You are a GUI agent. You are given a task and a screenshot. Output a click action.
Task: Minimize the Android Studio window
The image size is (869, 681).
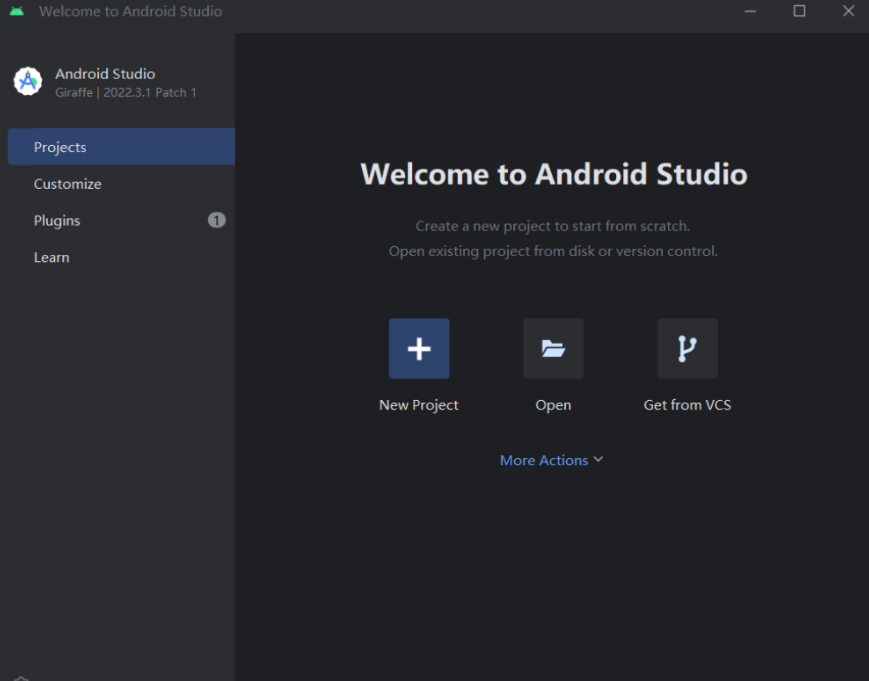coord(750,11)
